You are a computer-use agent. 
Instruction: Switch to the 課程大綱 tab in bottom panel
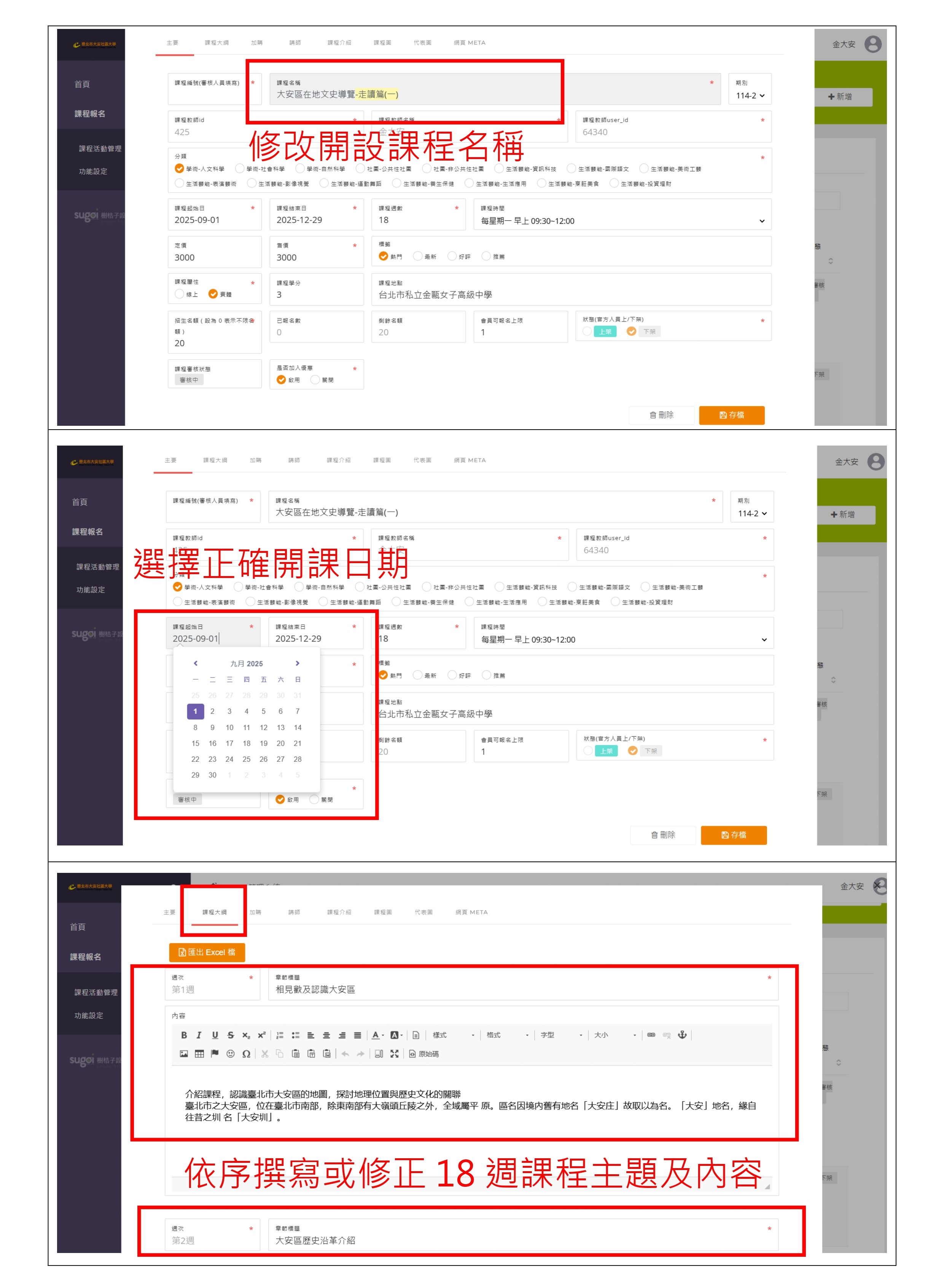click(x=214, y=912)
